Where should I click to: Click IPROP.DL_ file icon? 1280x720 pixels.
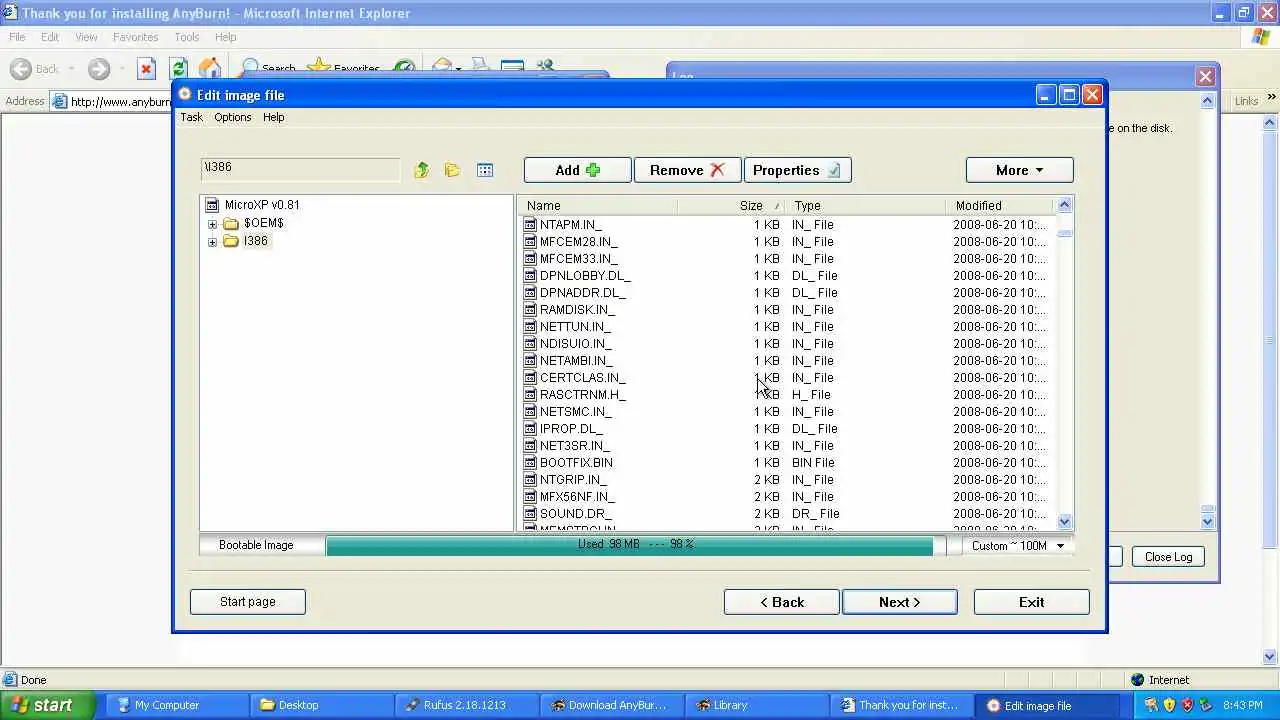point(530,429)
